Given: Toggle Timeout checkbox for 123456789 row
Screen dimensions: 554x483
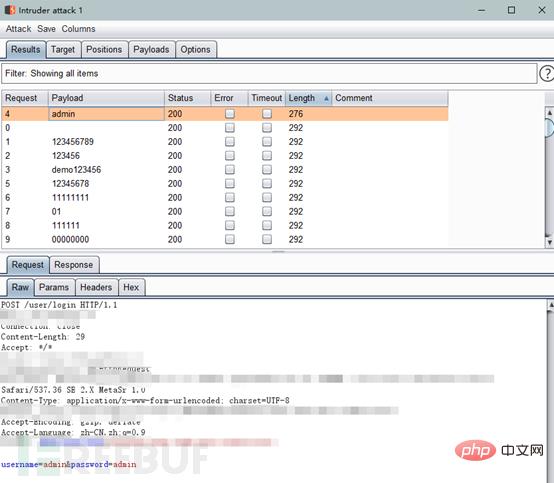Looking at the screenshot, I should (267, 142).
